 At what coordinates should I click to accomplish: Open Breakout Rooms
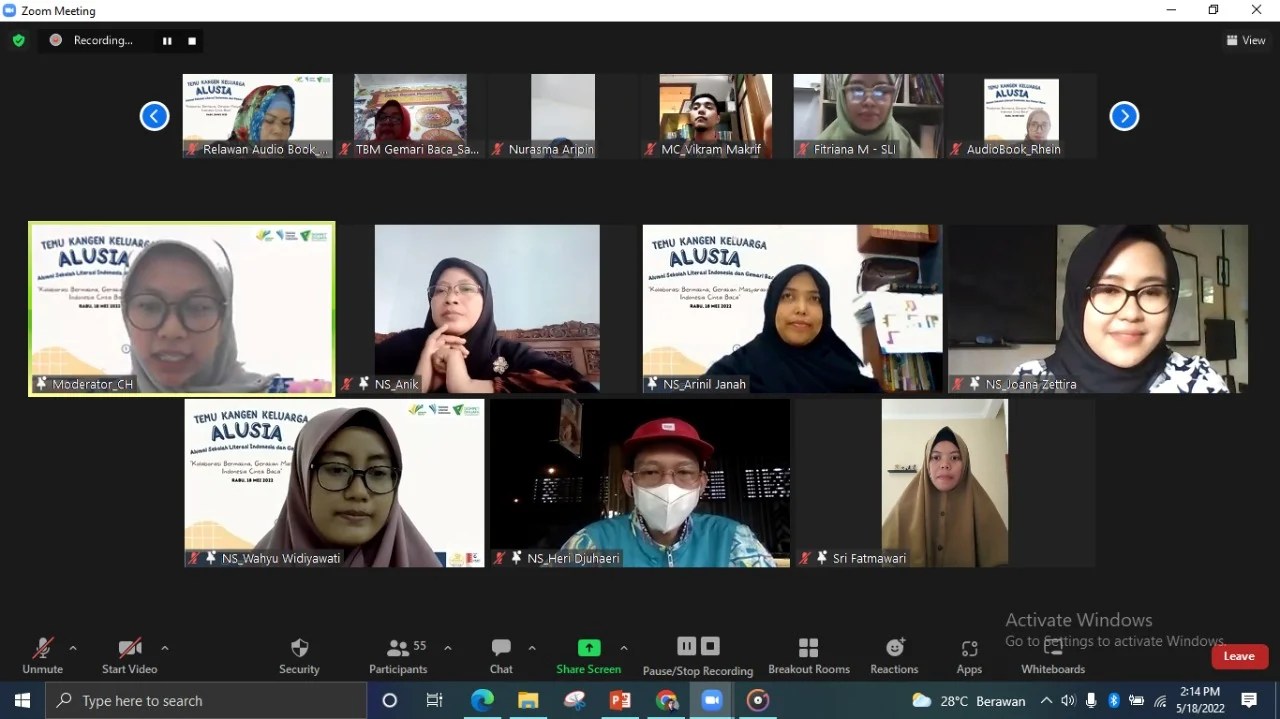tap(808, 656)
